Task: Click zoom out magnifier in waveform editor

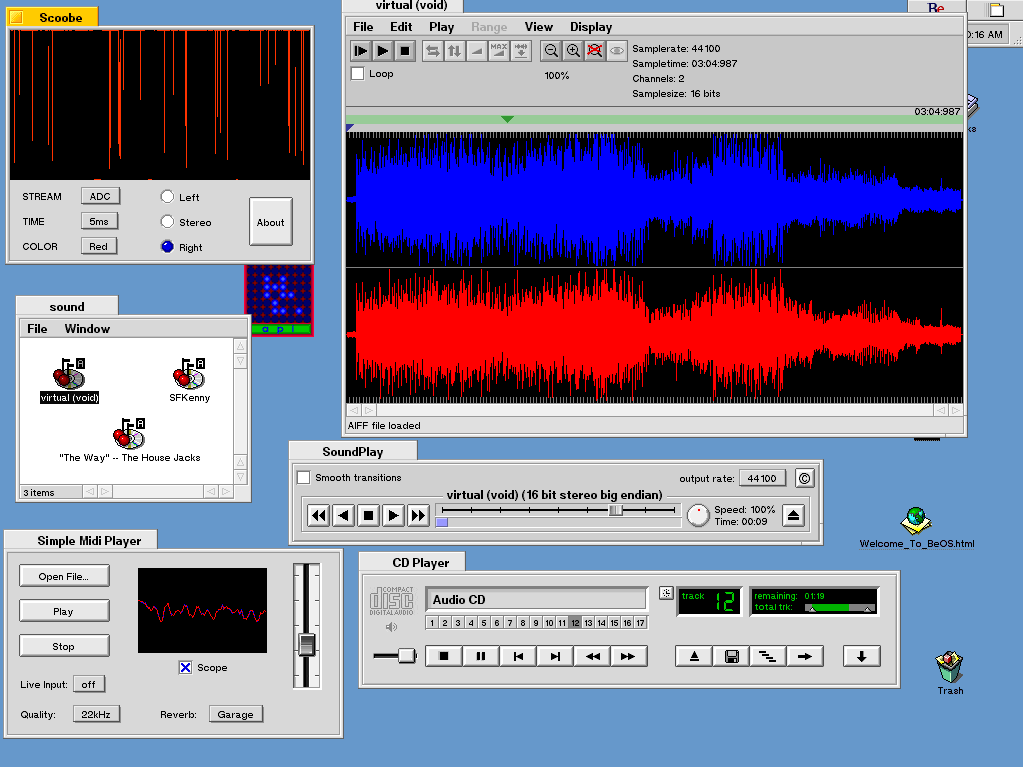Action: tap(551, 50)
